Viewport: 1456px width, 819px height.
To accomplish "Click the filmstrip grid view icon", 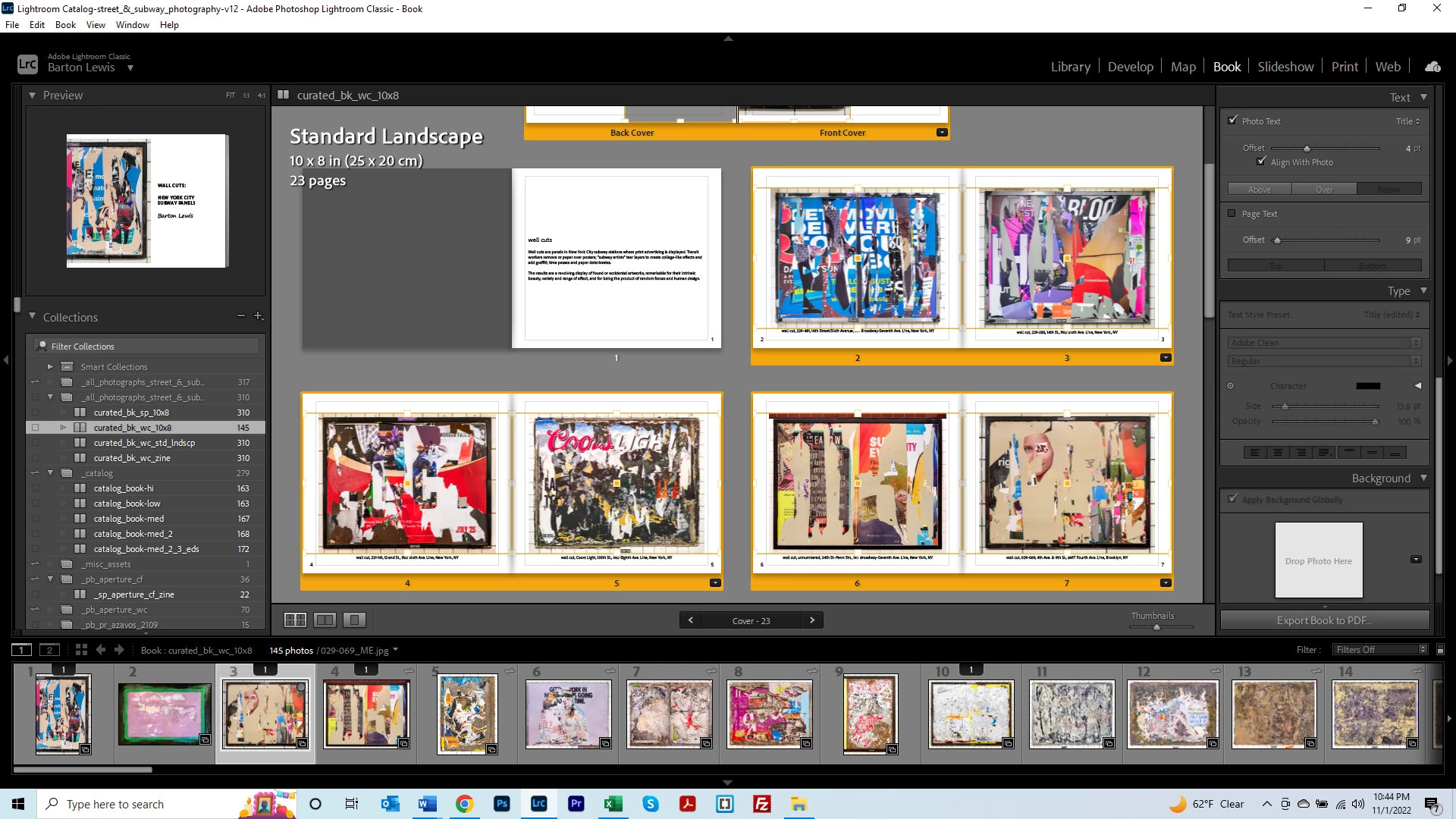I will click(x=81, y=650).
